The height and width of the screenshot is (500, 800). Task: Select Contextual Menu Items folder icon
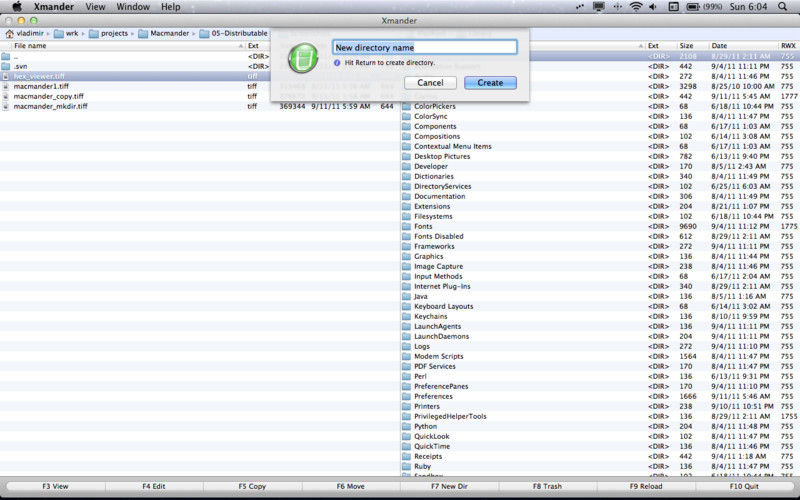[406, 146]
